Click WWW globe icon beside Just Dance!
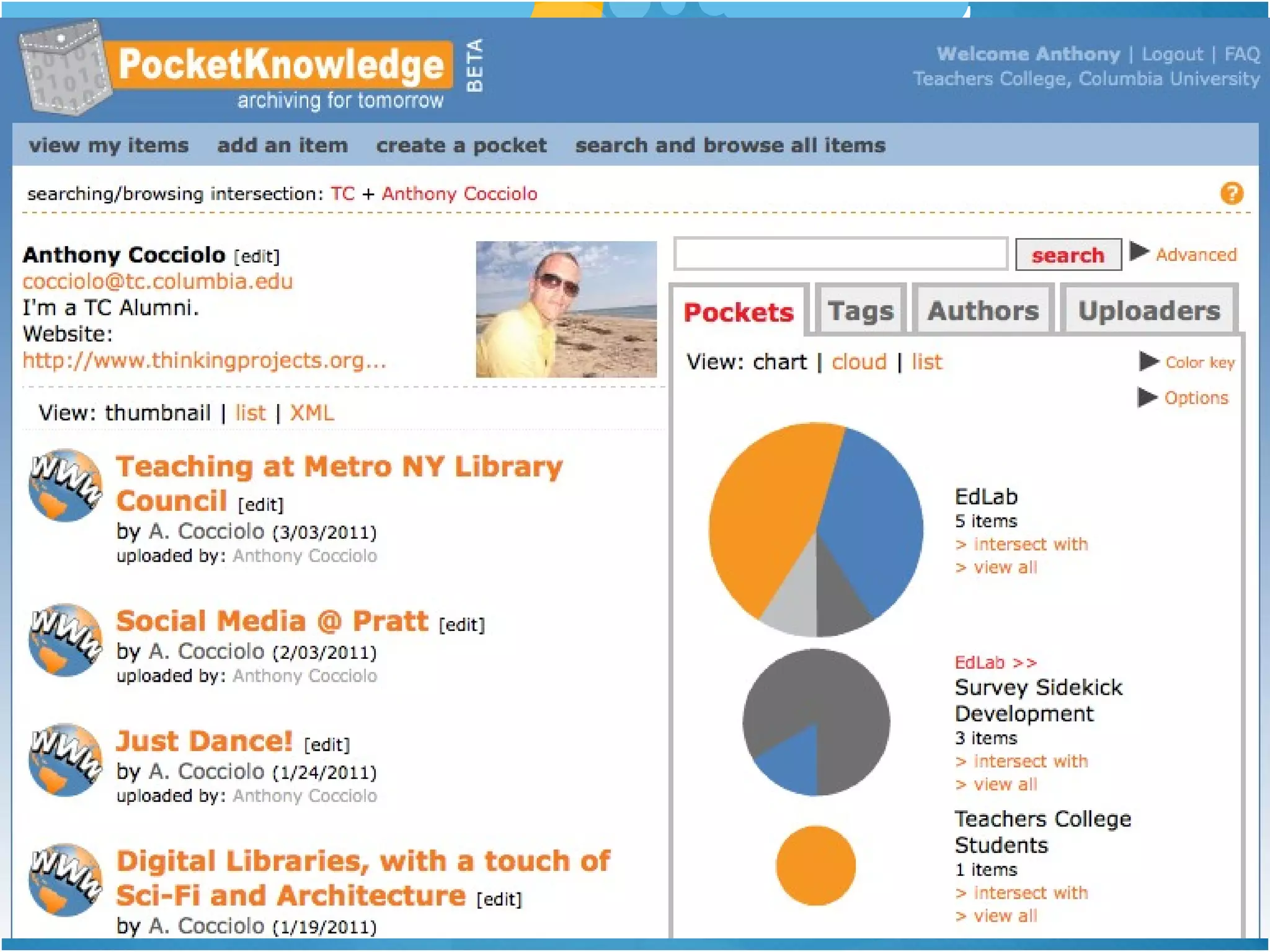 (65, 760)
